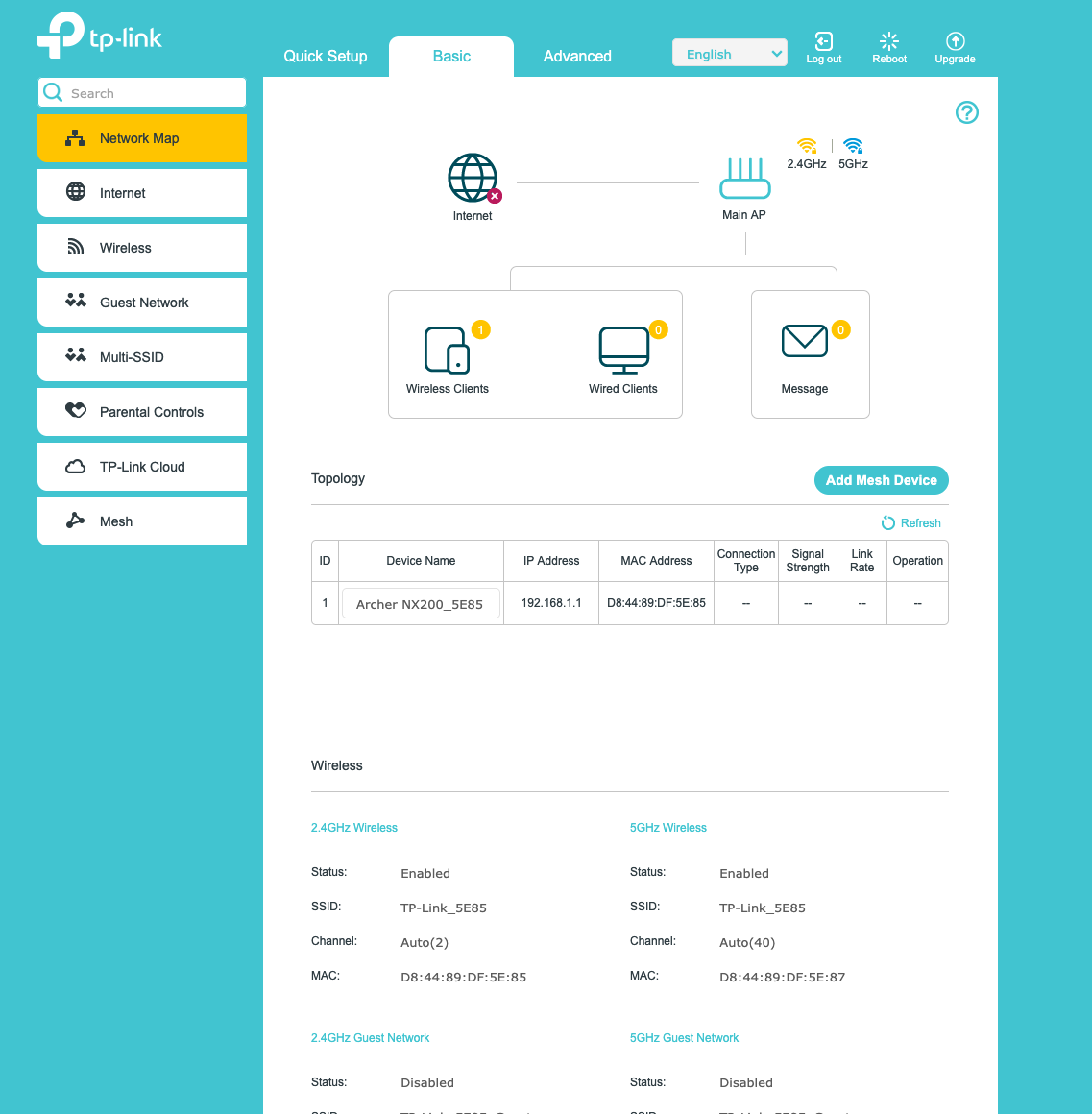
Task: Expand the English language dropdown
Action: 730,53
